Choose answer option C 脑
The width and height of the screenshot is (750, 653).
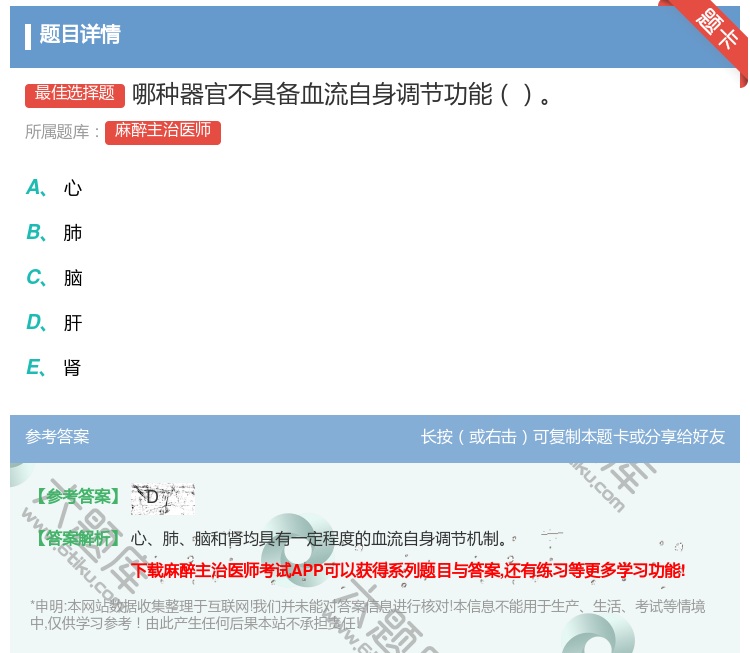[54, 277]
